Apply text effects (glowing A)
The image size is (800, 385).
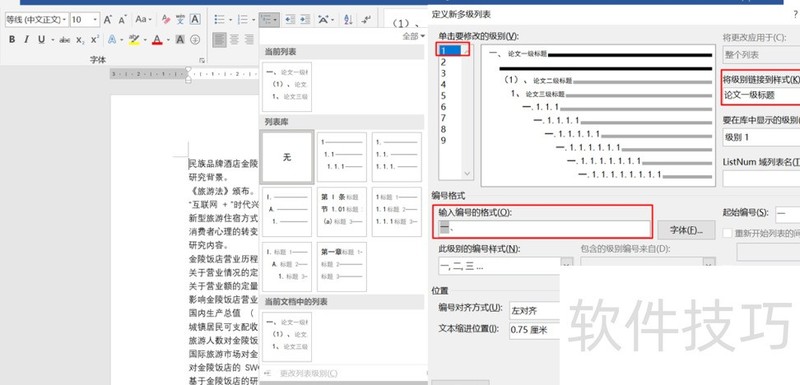(x=111, y=39)
